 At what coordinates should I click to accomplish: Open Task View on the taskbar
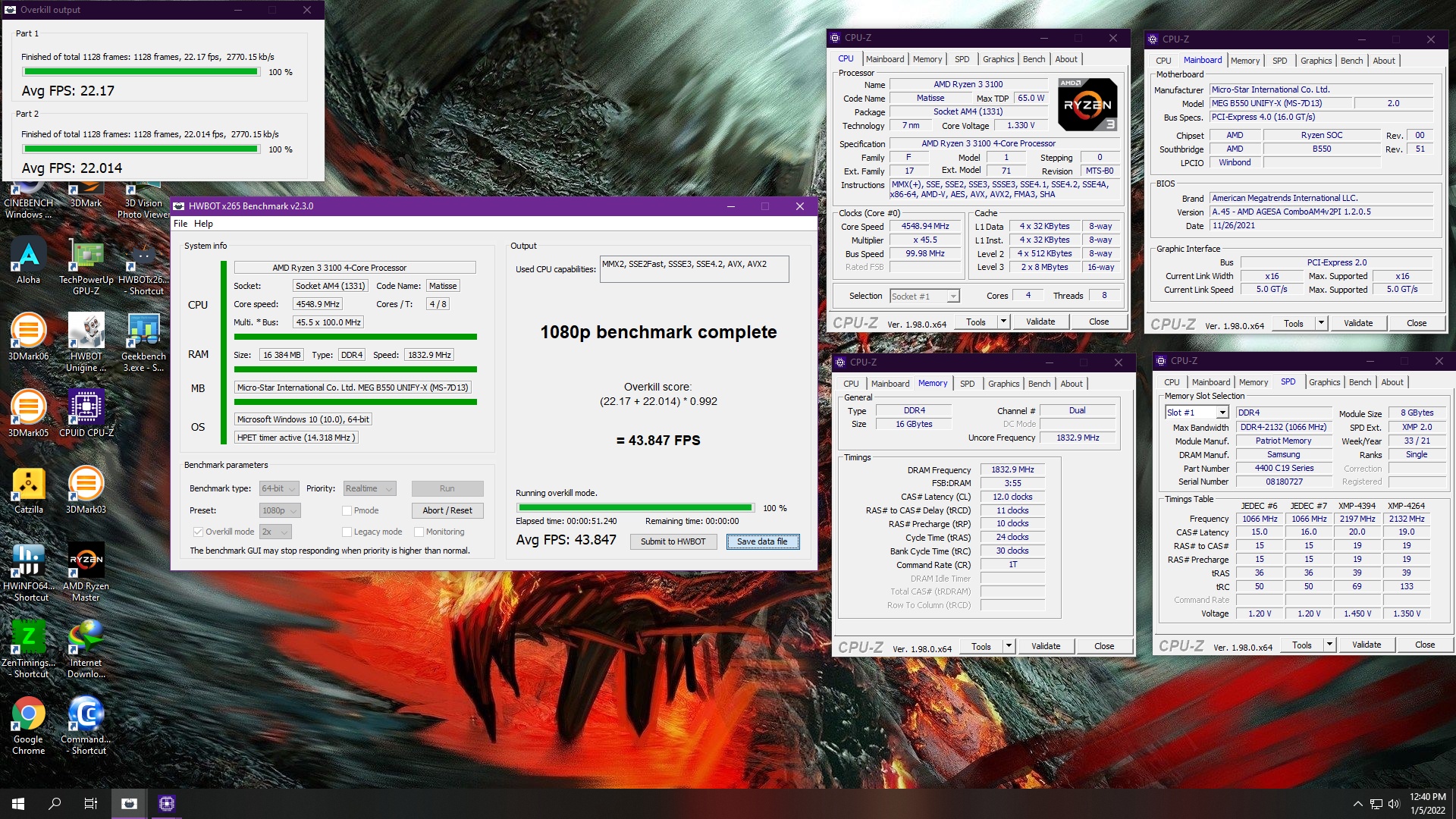click(91, 804)
